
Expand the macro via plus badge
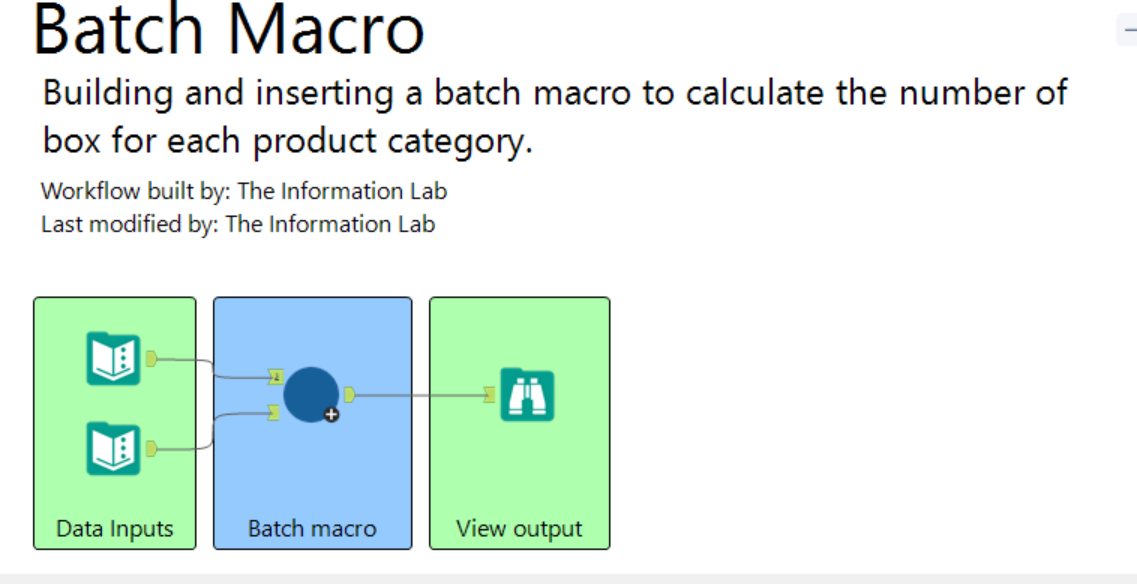pyautogui.click(x=331, y=415)
